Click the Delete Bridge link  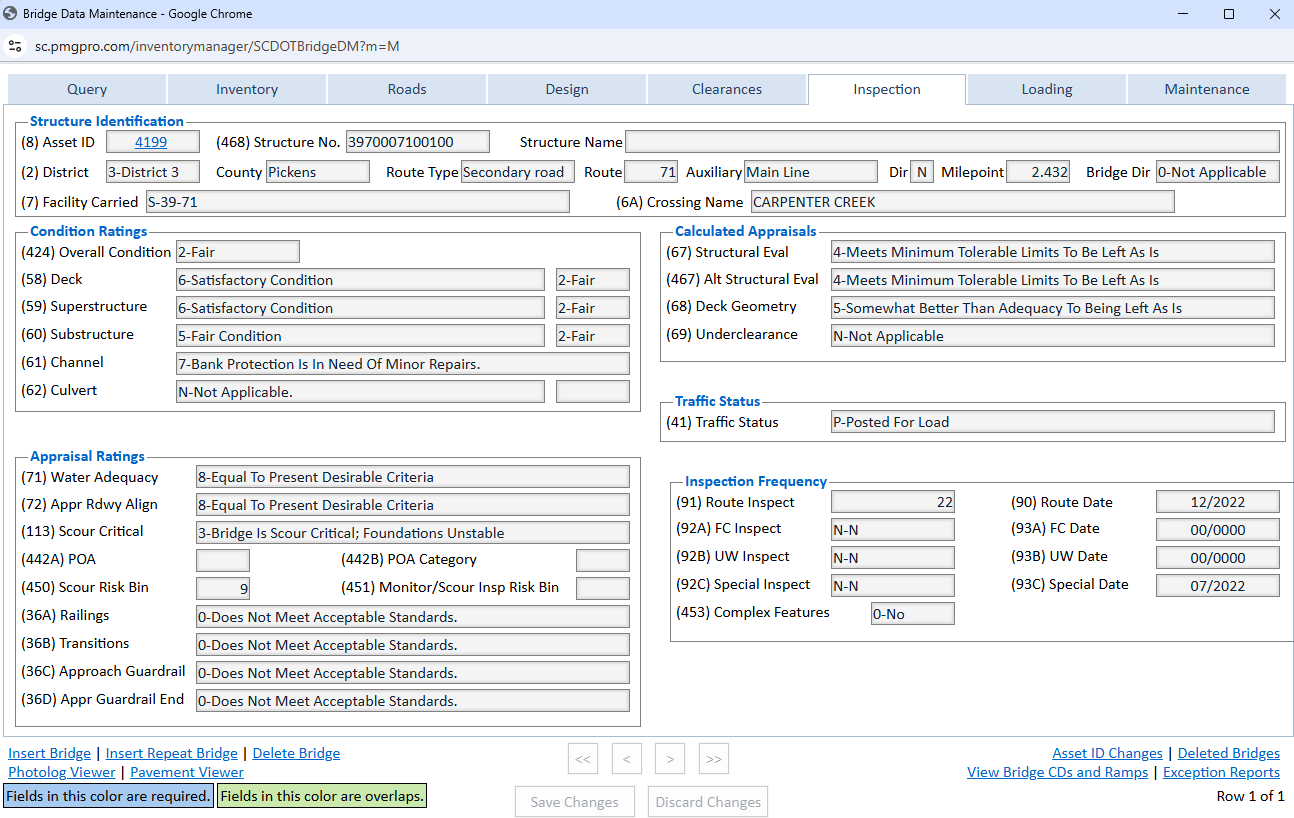[x=296, y=753]
